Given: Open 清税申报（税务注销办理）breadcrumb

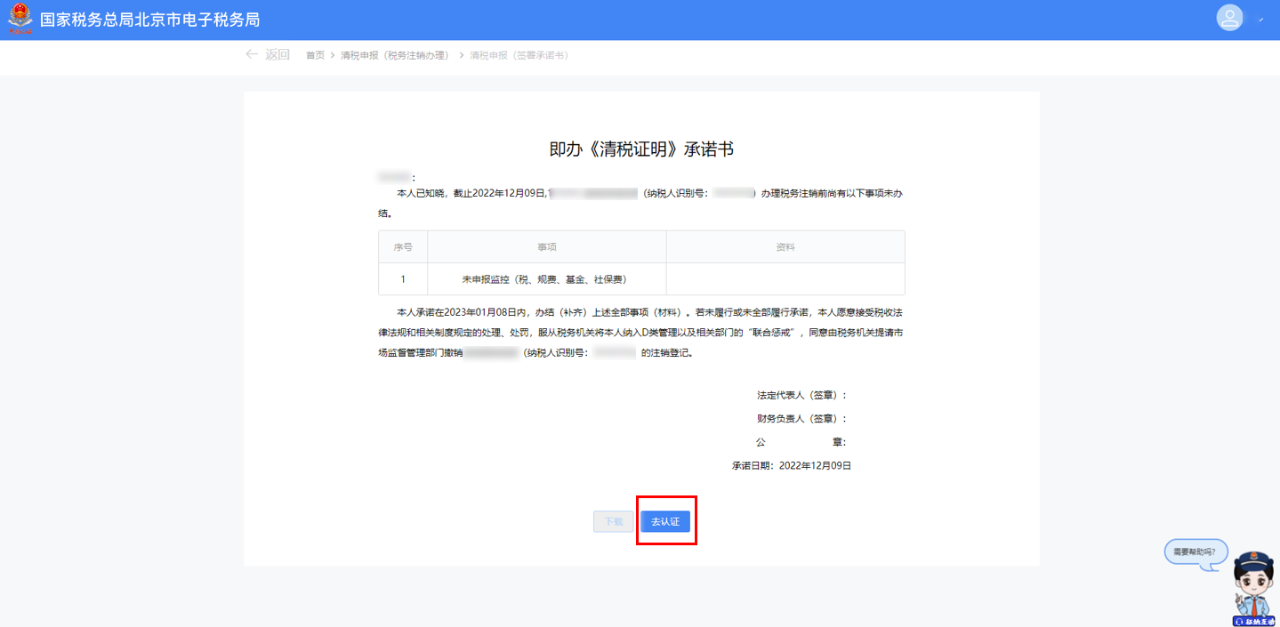Looking at the screenshot, I should 394,55.
